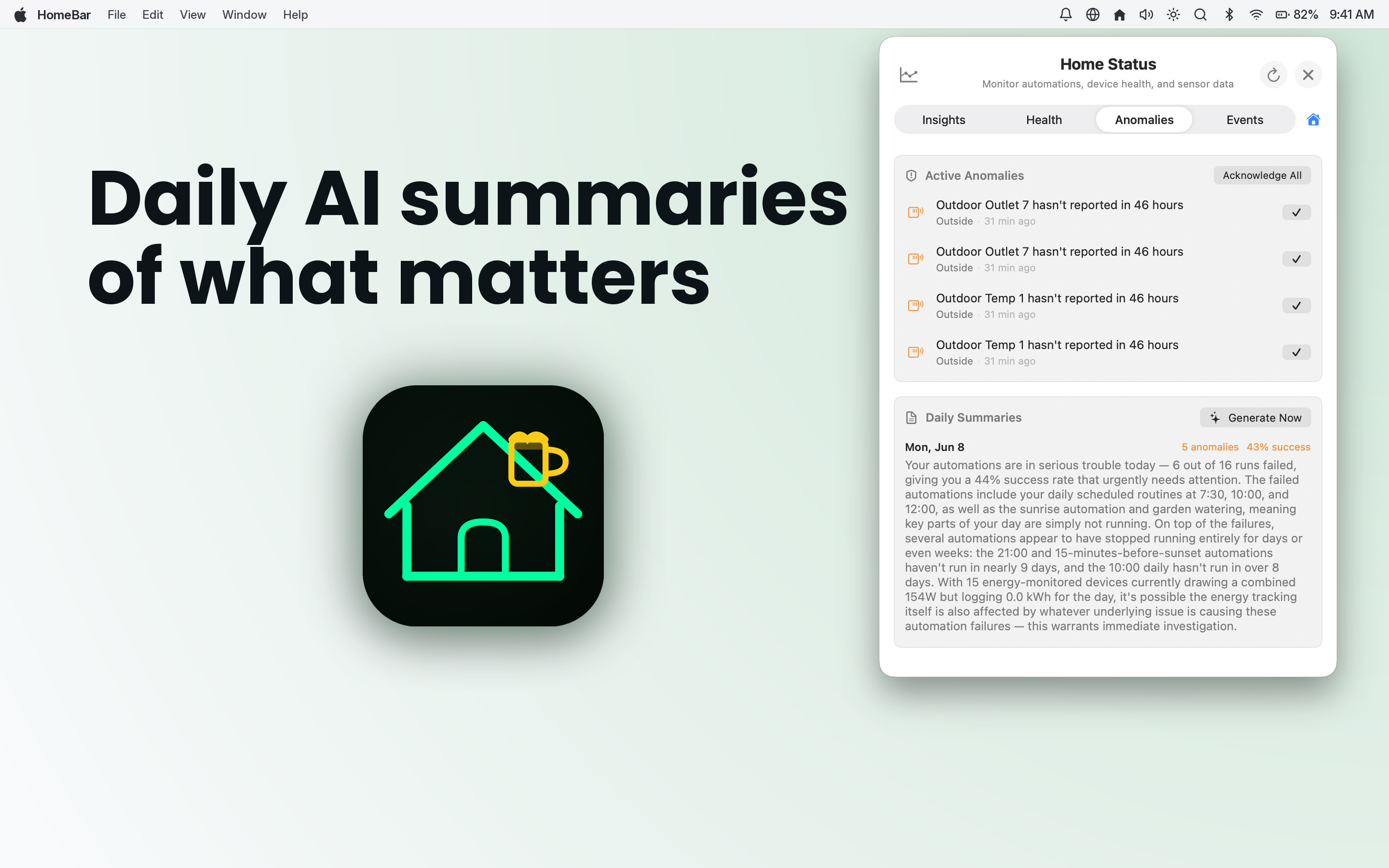Open the View menu

[x=192, y=14]
